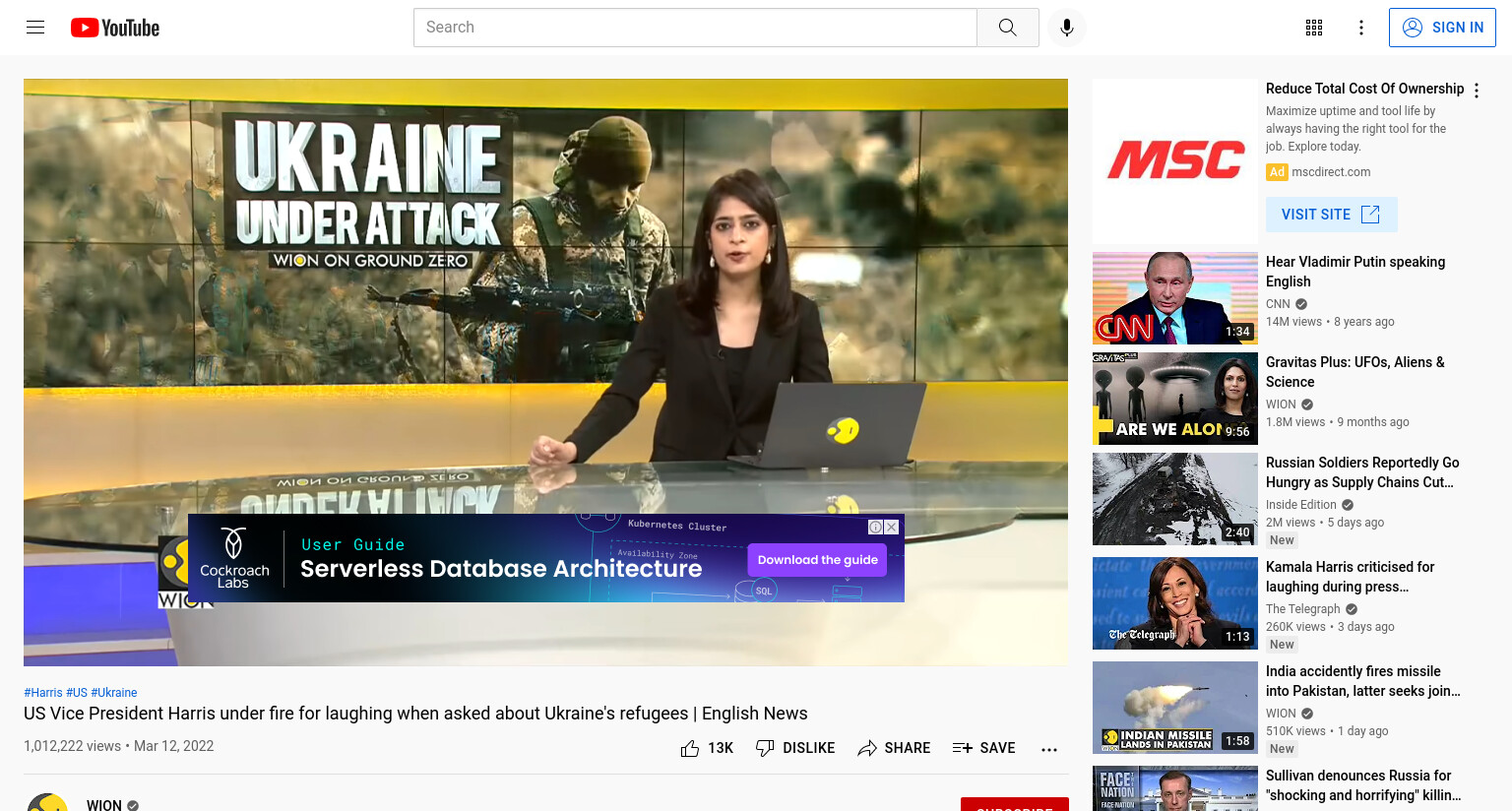The width and height of the screenshot is (1512, 811).
Task: Open the #Ukraine hashtag
Action: pyautogui.click(x=114, y=693)
